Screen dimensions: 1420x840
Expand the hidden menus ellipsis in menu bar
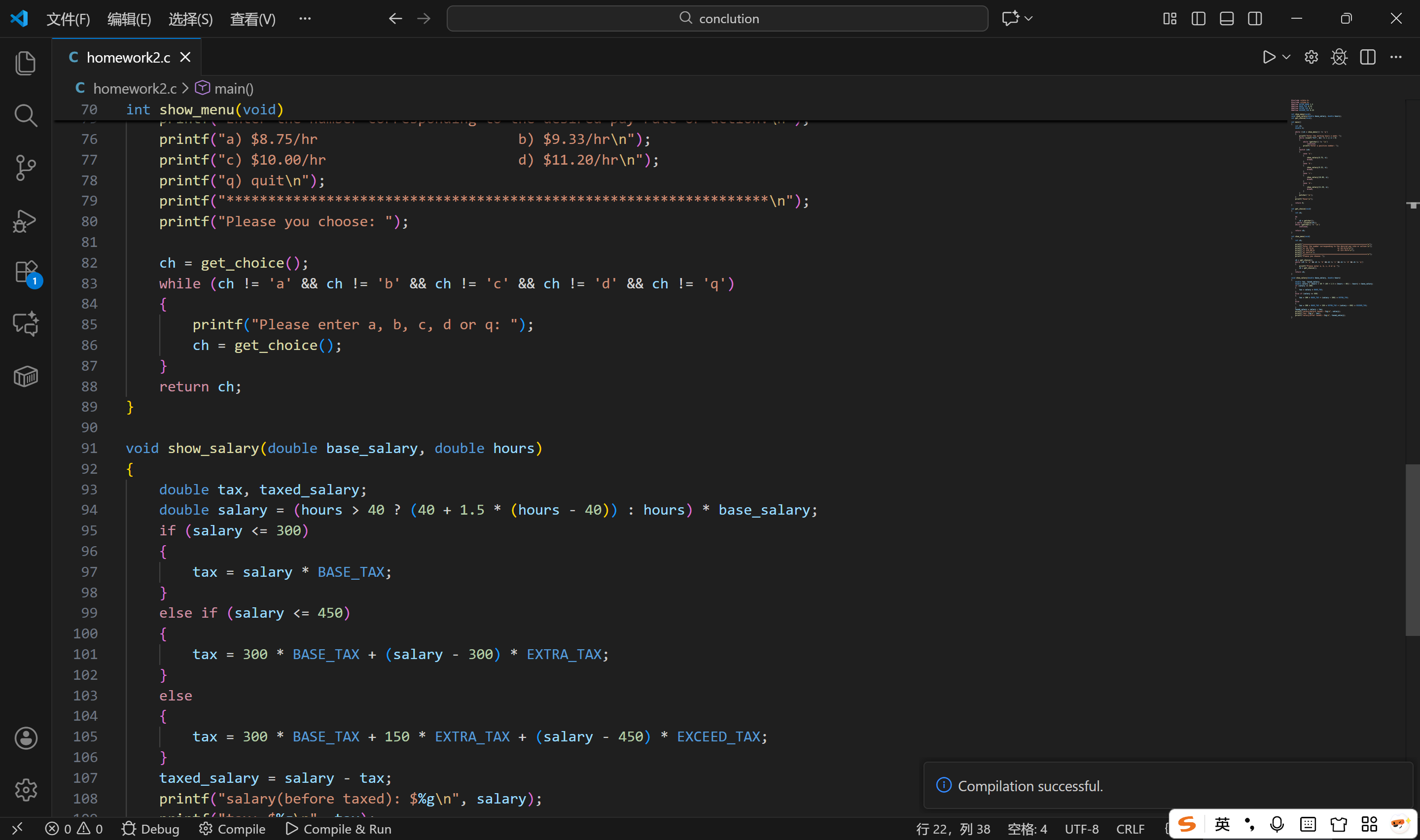305,19
